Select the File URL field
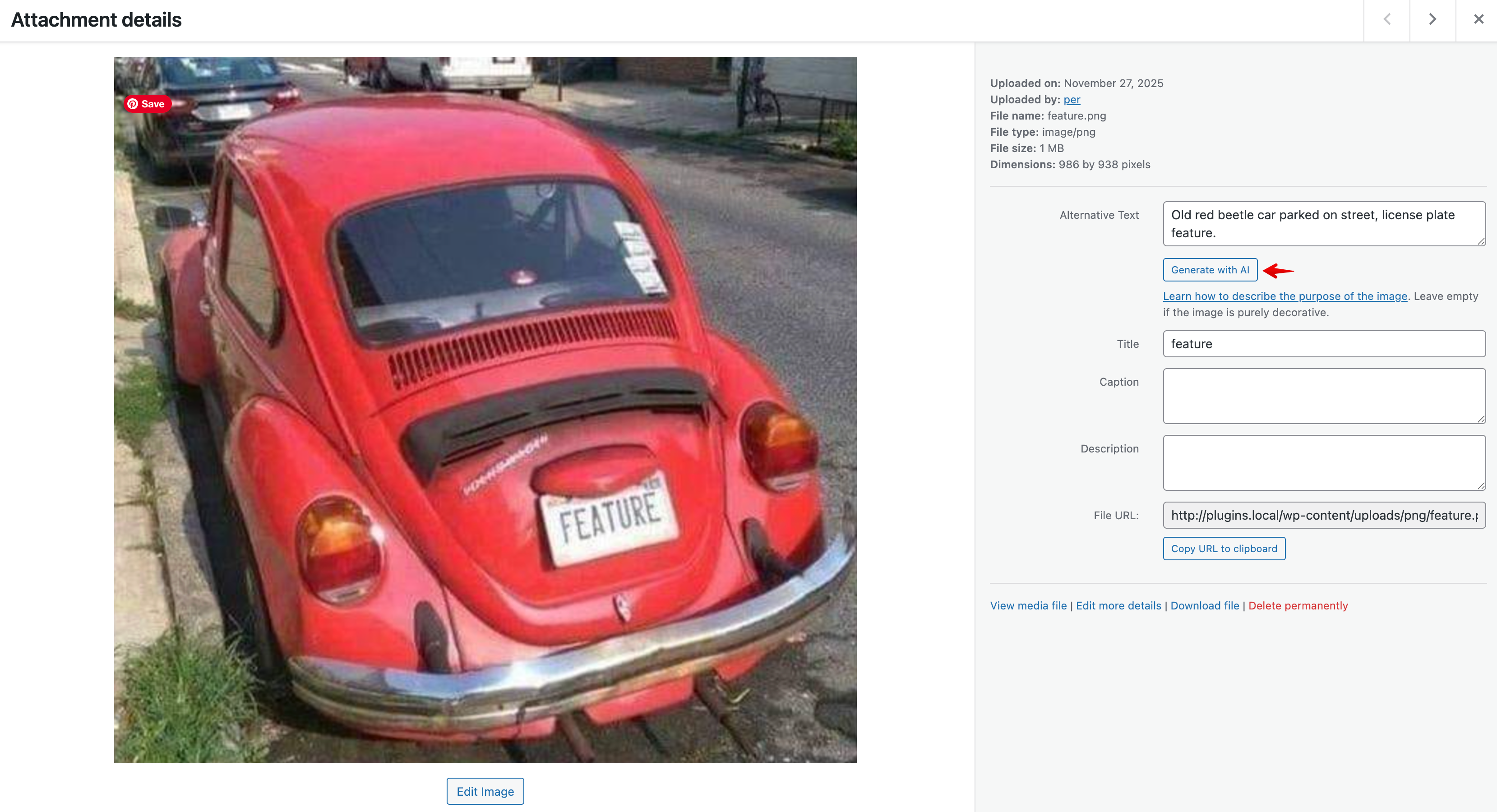 click(x=1324, y=515)
